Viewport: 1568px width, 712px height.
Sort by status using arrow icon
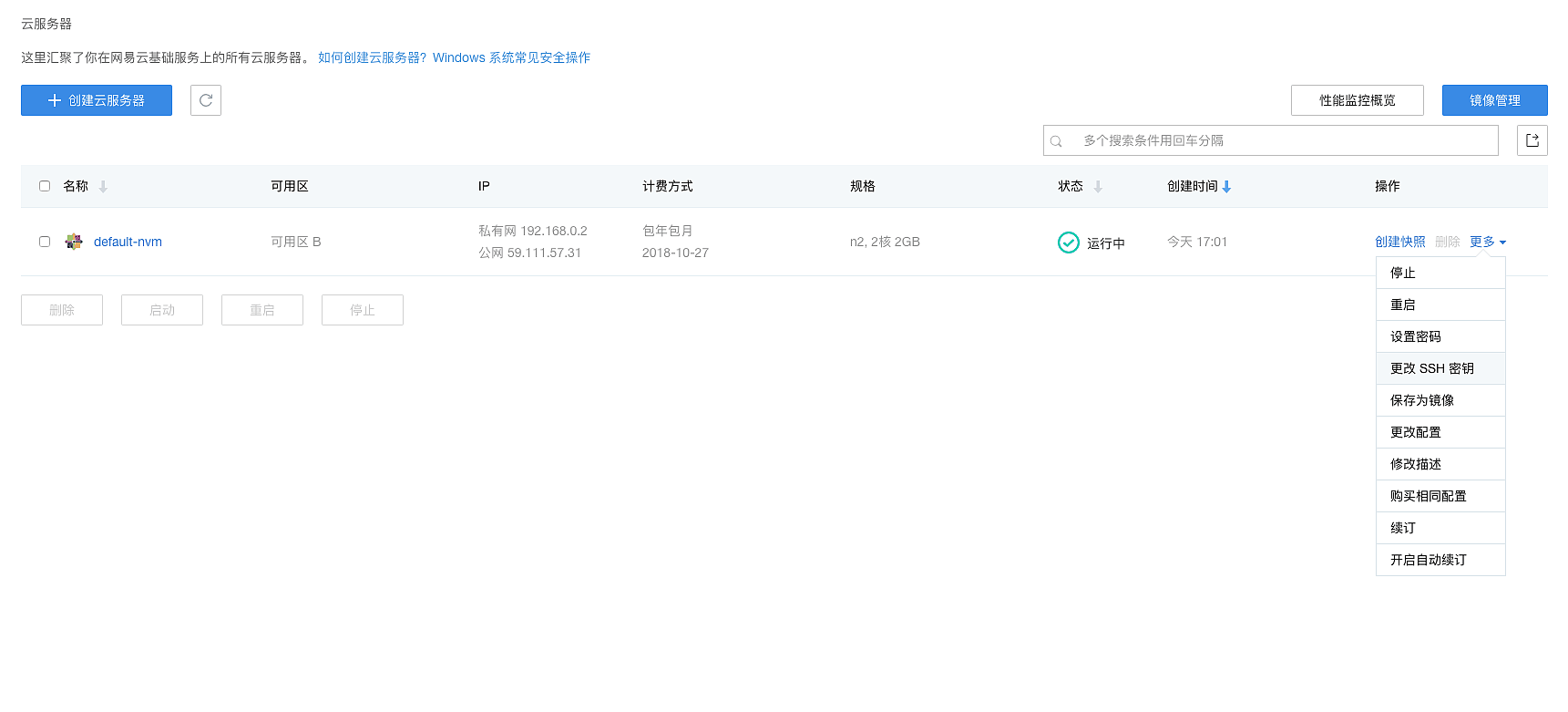[1098, 187]
